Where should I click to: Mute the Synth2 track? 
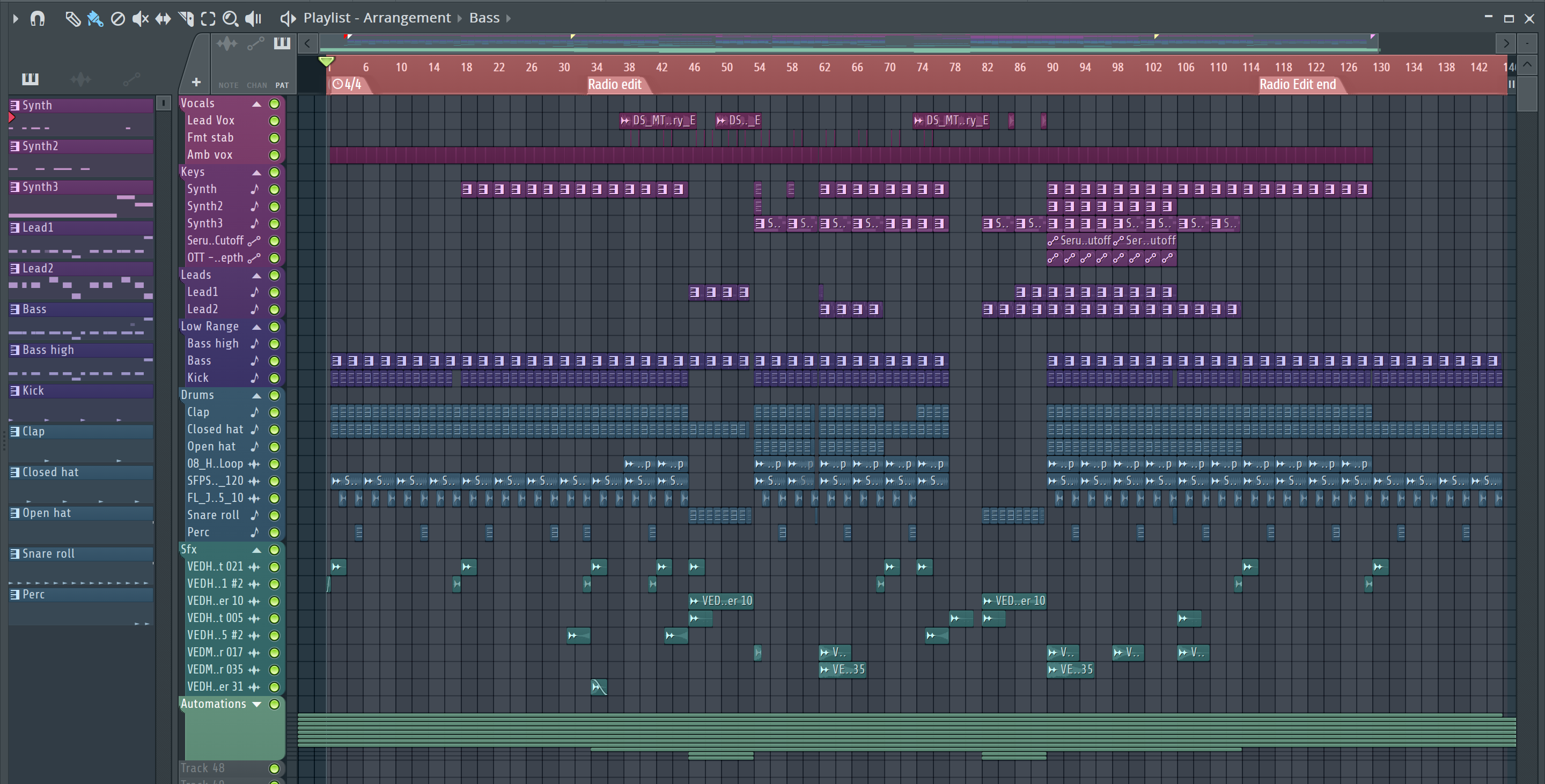tap(274, 207)
